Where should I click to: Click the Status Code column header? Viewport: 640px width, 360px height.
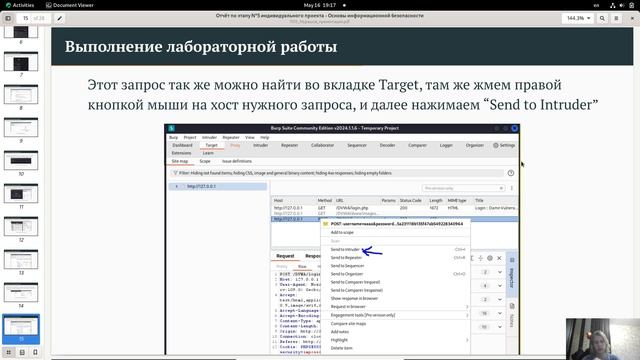[x=410, y=200]
